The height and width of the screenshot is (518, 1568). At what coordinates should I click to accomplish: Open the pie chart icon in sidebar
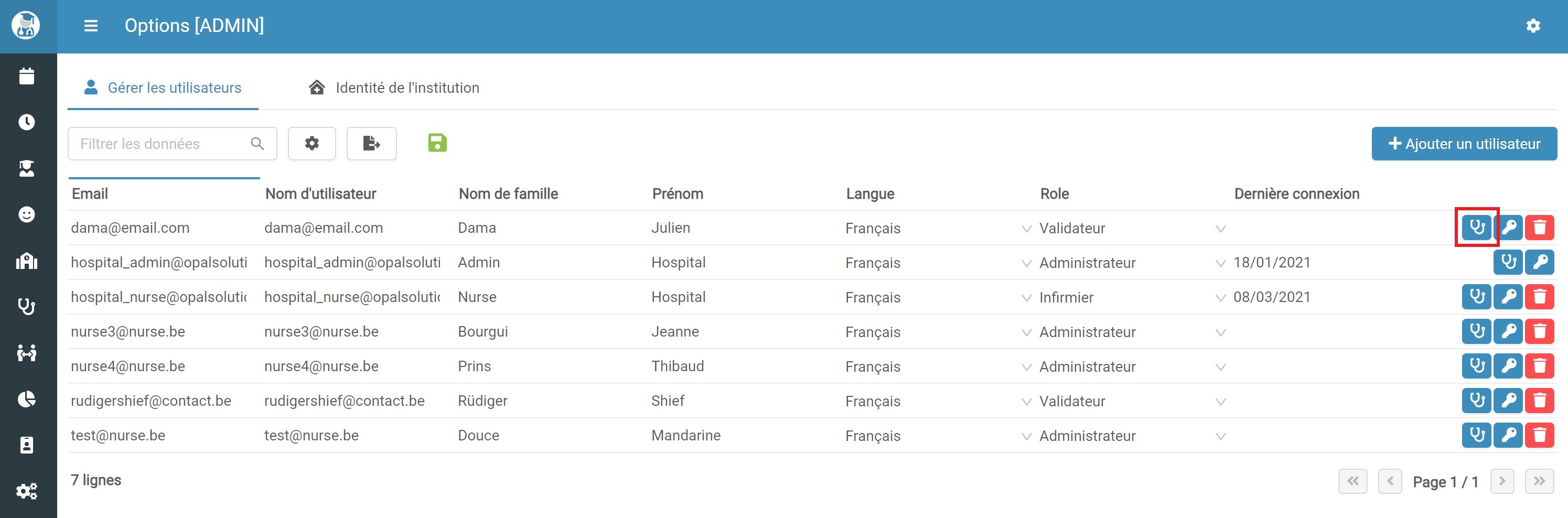point(27,400)
